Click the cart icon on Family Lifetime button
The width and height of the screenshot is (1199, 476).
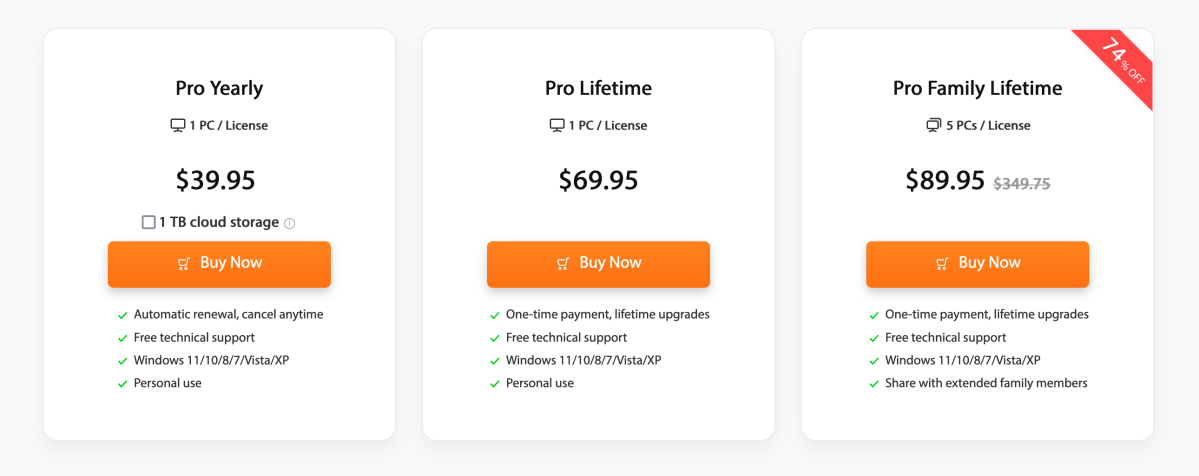tap(942, 263)
